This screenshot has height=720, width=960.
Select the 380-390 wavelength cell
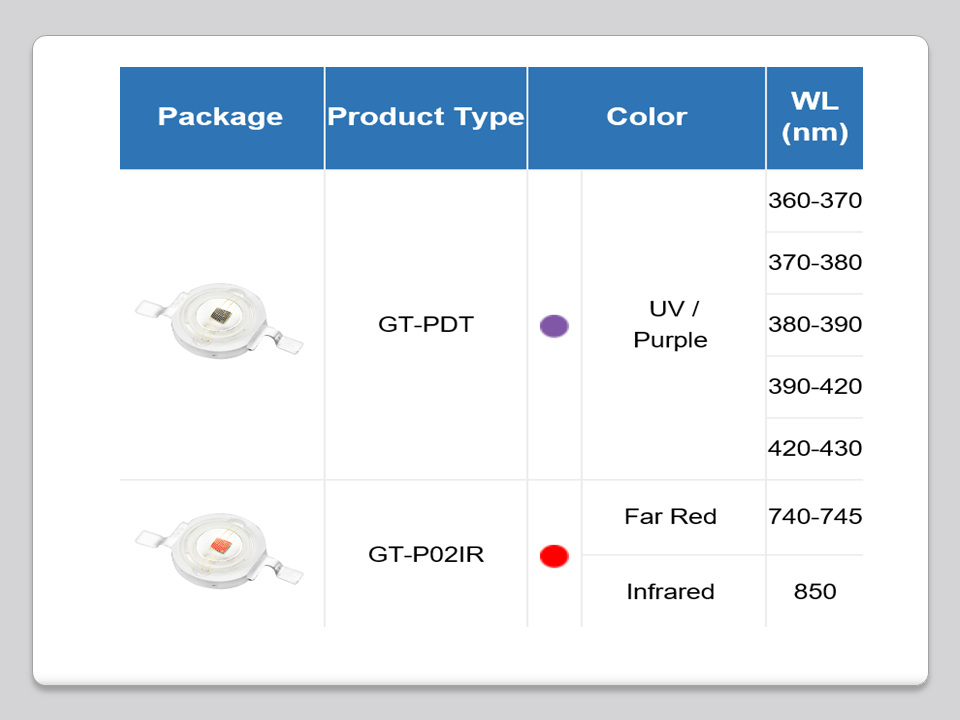[814, 325]
